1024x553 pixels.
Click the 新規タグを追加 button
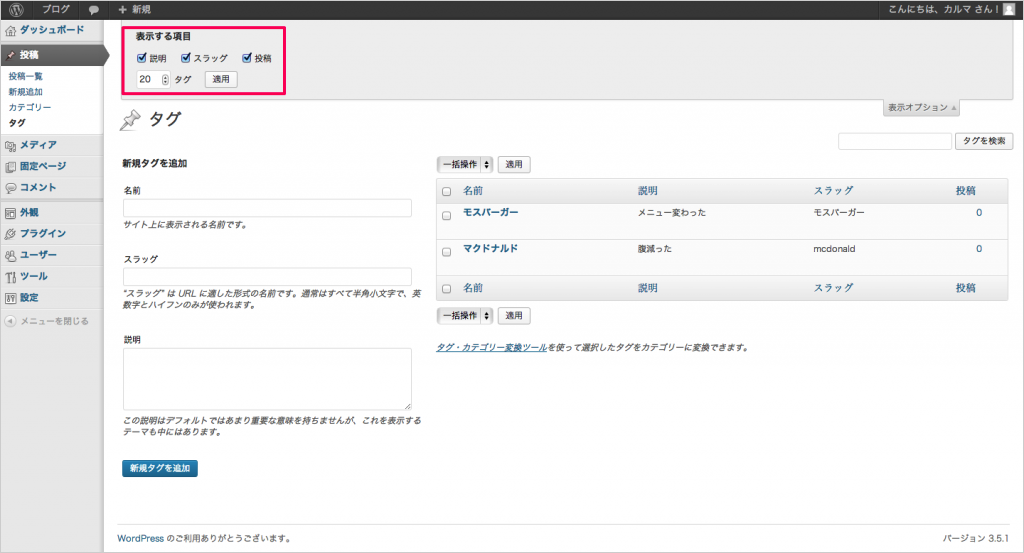point(159,468)
